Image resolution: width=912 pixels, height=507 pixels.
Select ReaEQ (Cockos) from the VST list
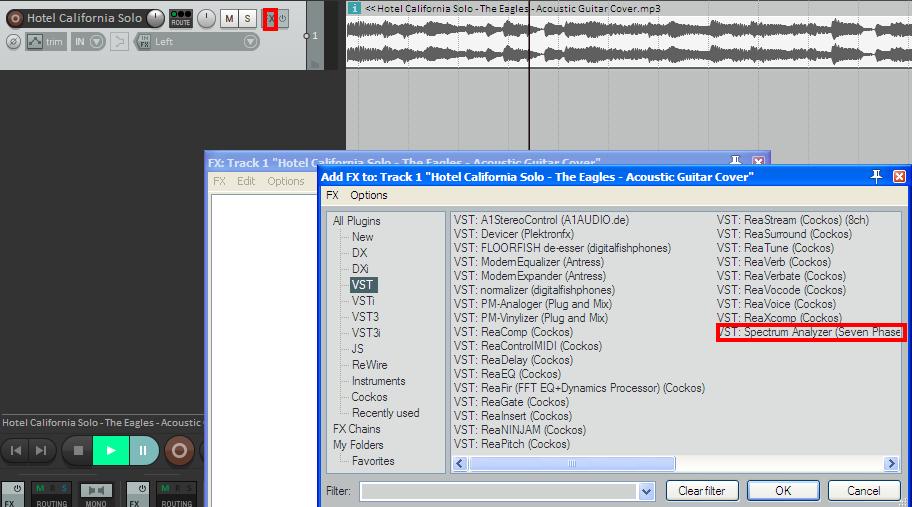click(x=506, y=374)
